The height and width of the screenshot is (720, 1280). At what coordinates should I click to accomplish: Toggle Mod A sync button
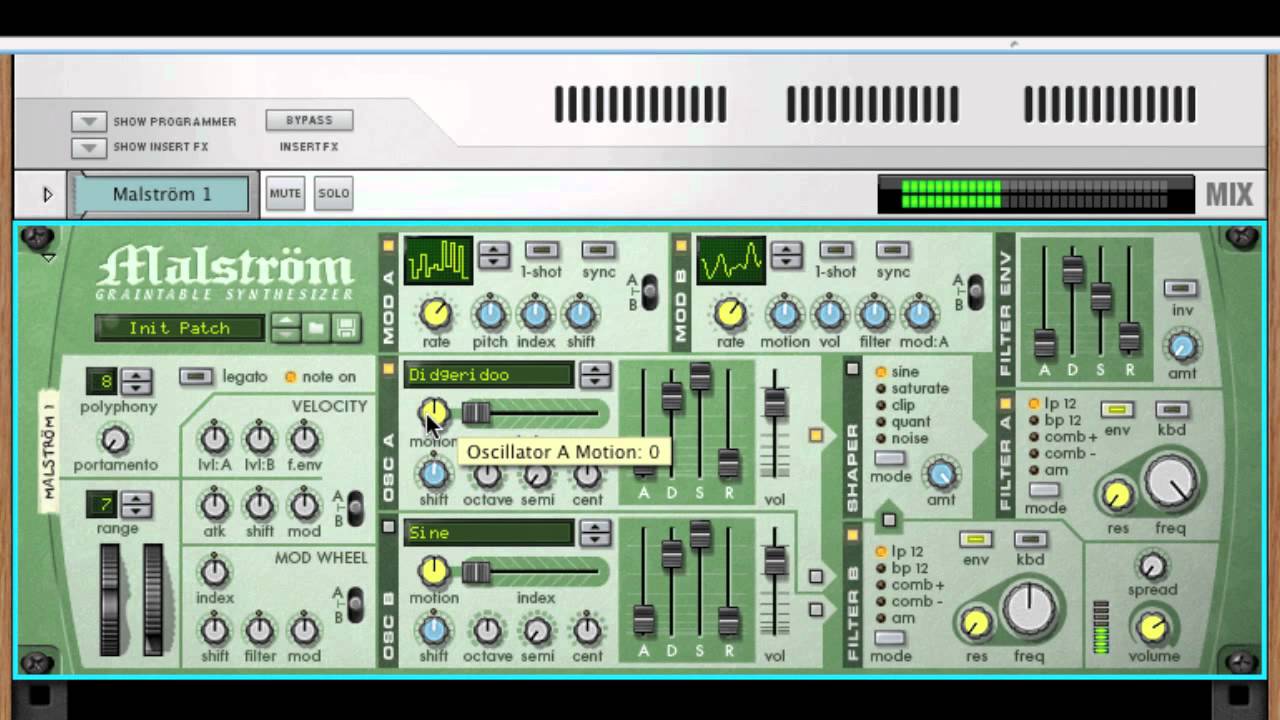(x=598, y=250)
